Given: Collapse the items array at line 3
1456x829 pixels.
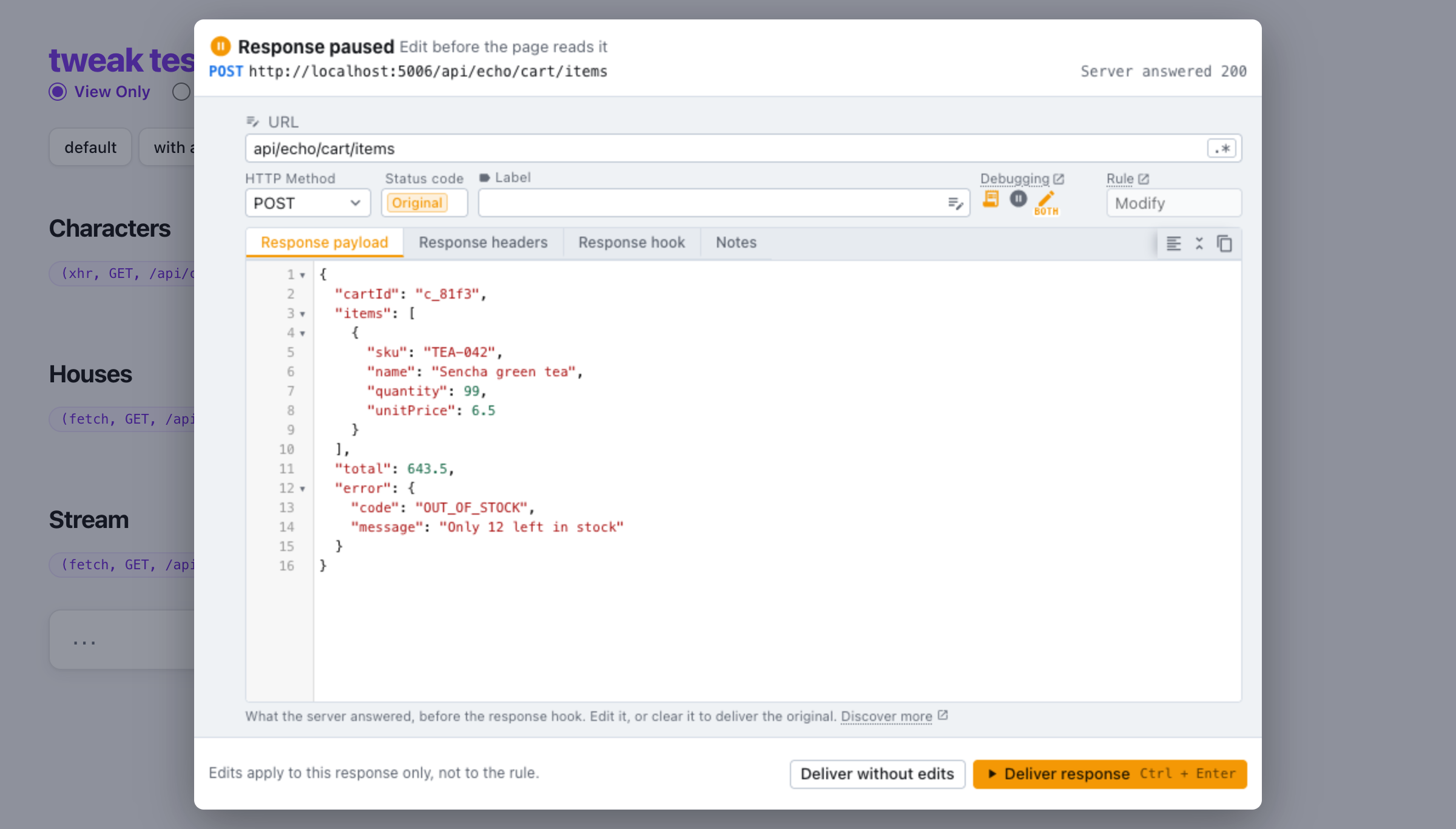Looking at the screenshot, I should click(302, 314).
